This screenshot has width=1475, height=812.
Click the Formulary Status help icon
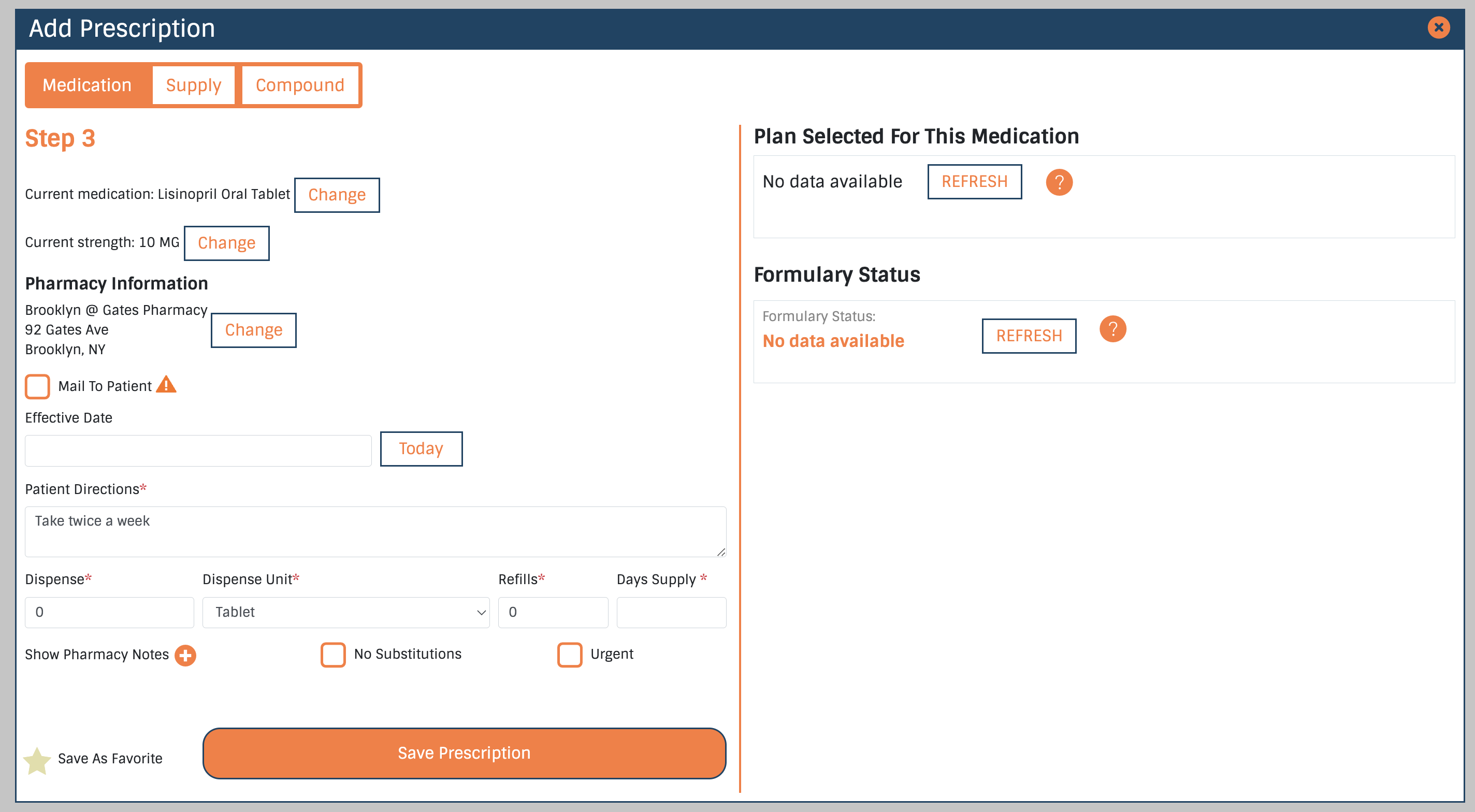click(x=1112, y=329)
